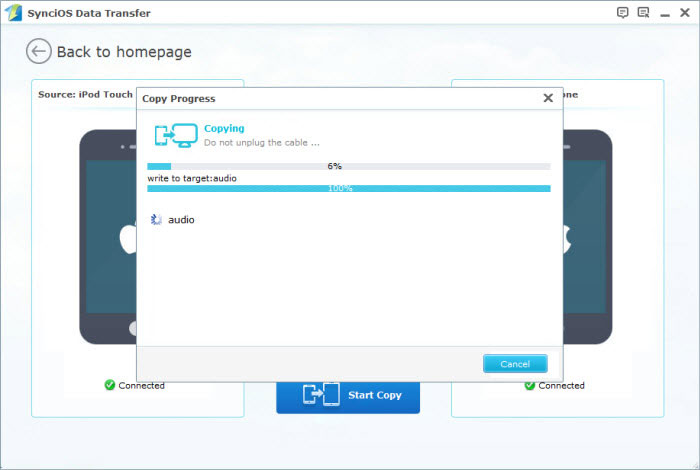Click the overall 6% progress bar
The height and width of the screenshot is (470, 700).
click(x=349, y=166)
